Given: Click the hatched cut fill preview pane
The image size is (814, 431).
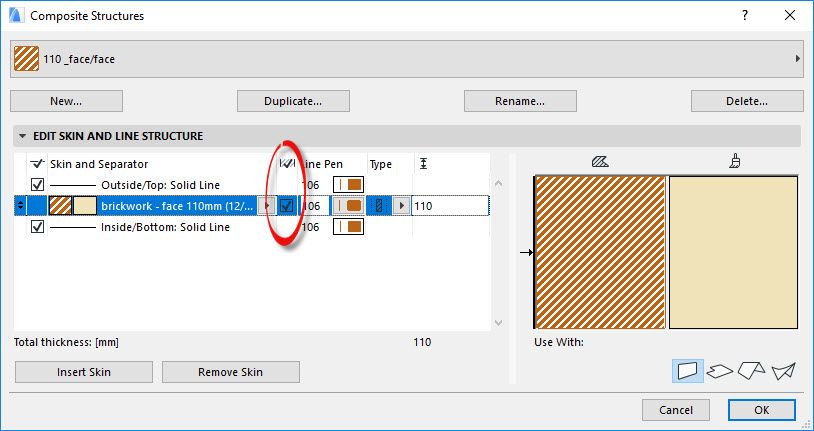Looking at the screenshot, I should [600, 252].
